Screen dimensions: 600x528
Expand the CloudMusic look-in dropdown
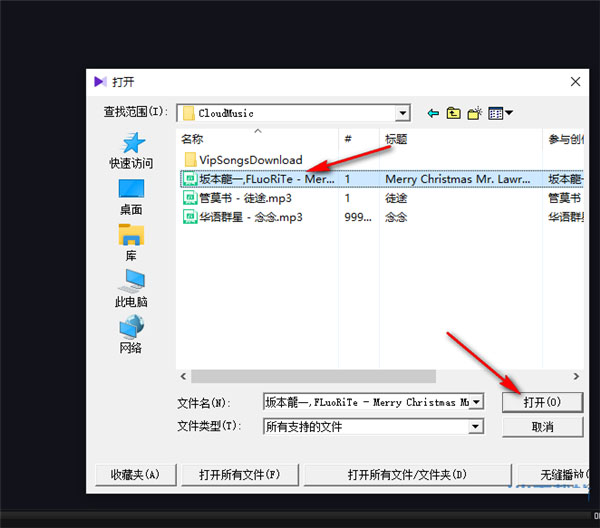click(402, 113)
